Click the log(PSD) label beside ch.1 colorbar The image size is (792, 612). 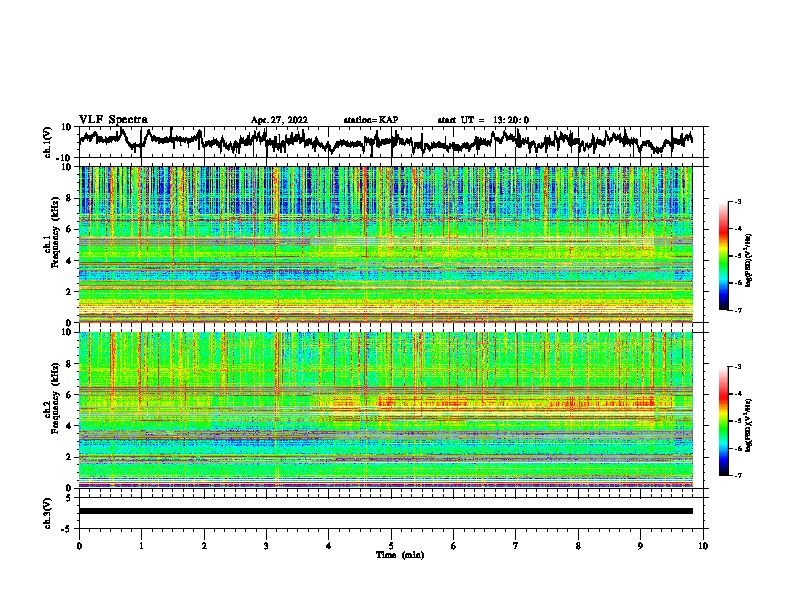pos(748,260)
